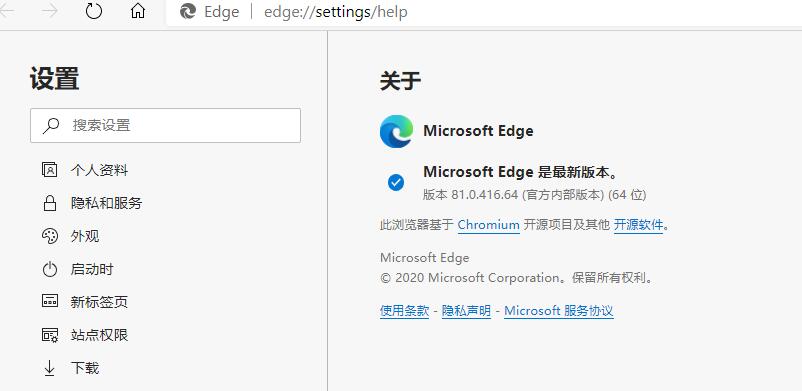Click the palette icon for 外观

[50, 236]
